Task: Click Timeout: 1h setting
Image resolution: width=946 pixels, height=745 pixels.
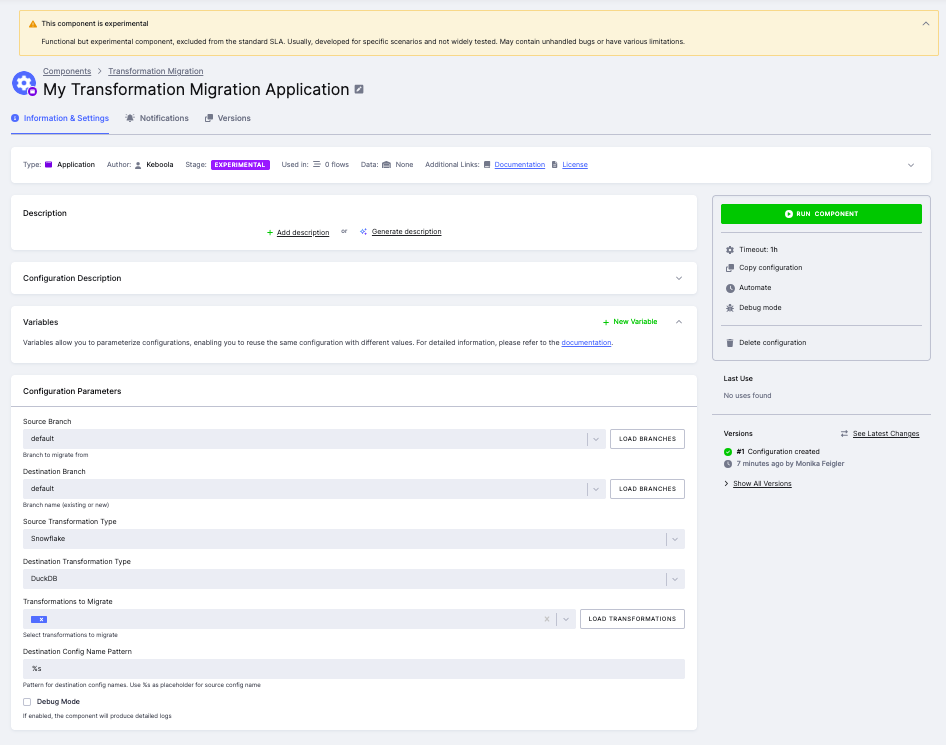Action: [758, 250]
